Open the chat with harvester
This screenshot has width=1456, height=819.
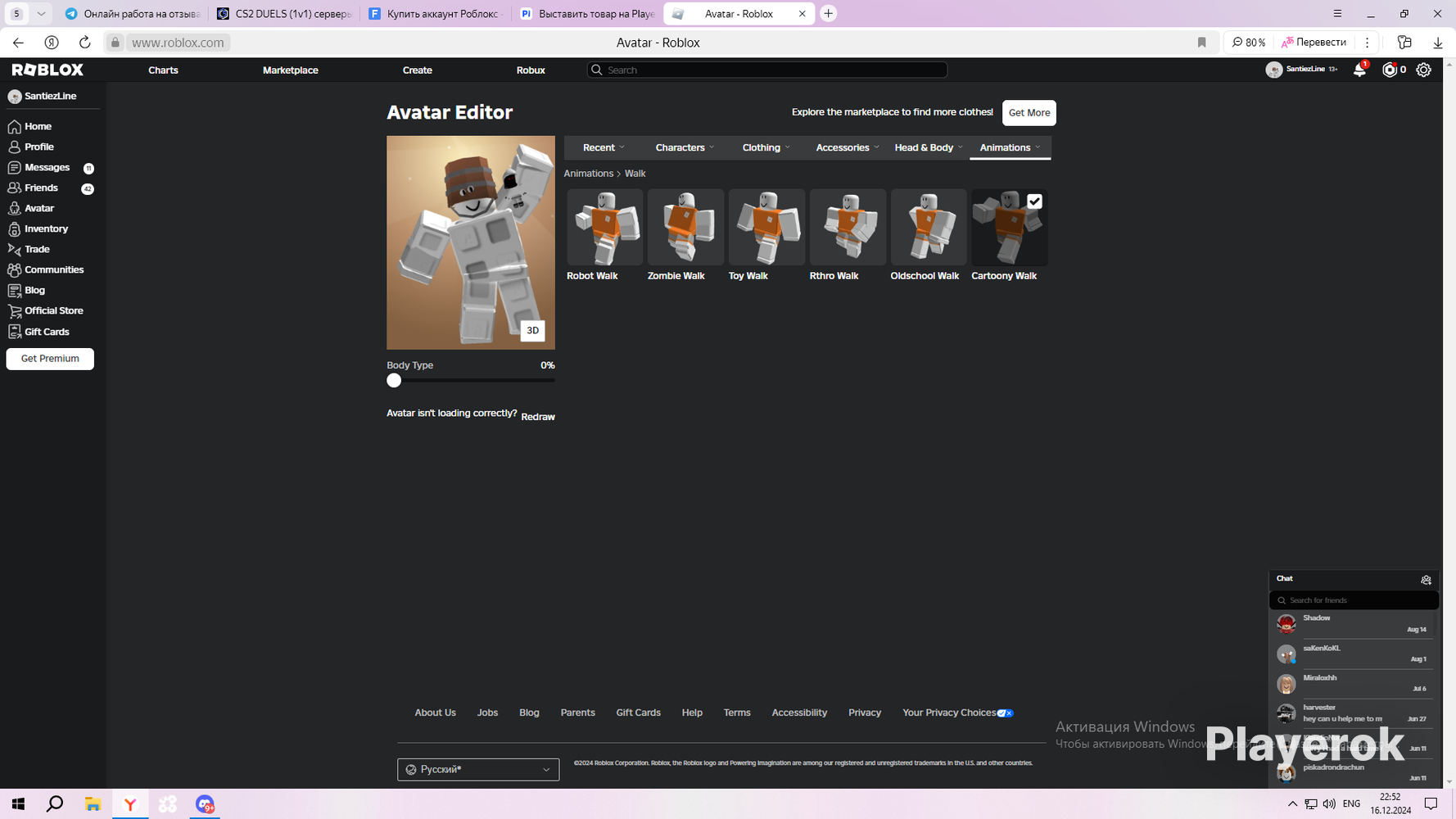click(1354, 713)
